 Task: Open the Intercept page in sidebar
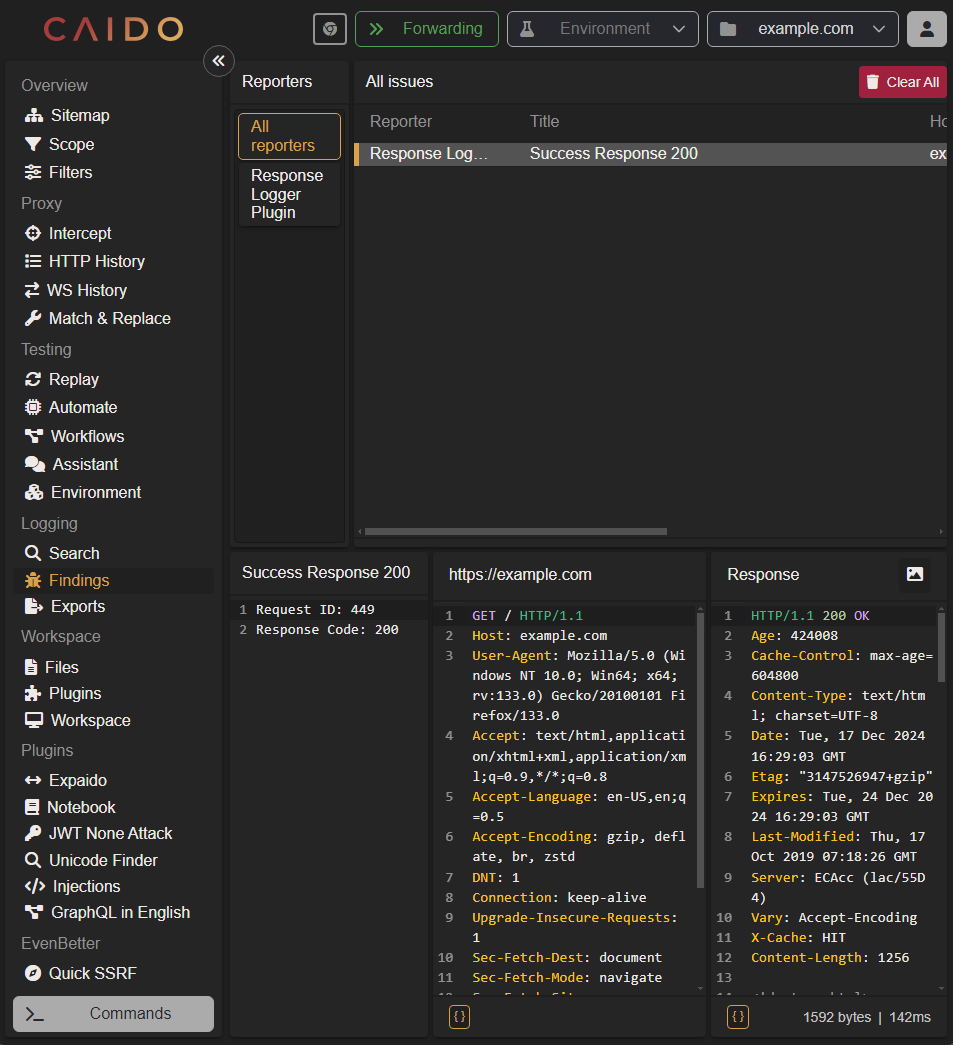(x=80, y=233)
